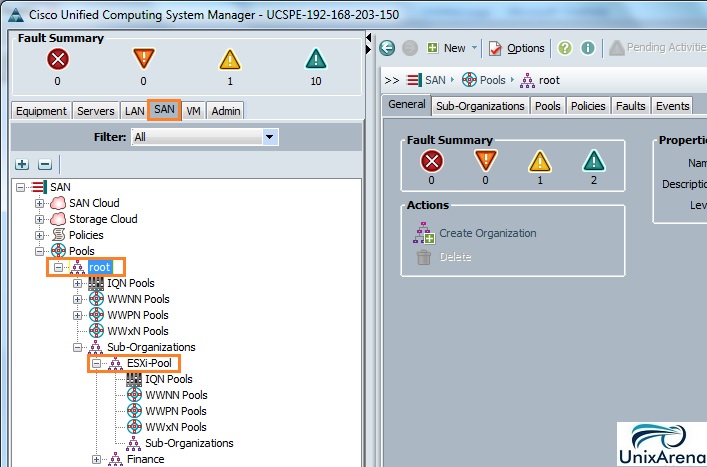Click the upper pane splitter arrow
The width and height of the screenshot is (707, 467).
coord(369,37)
